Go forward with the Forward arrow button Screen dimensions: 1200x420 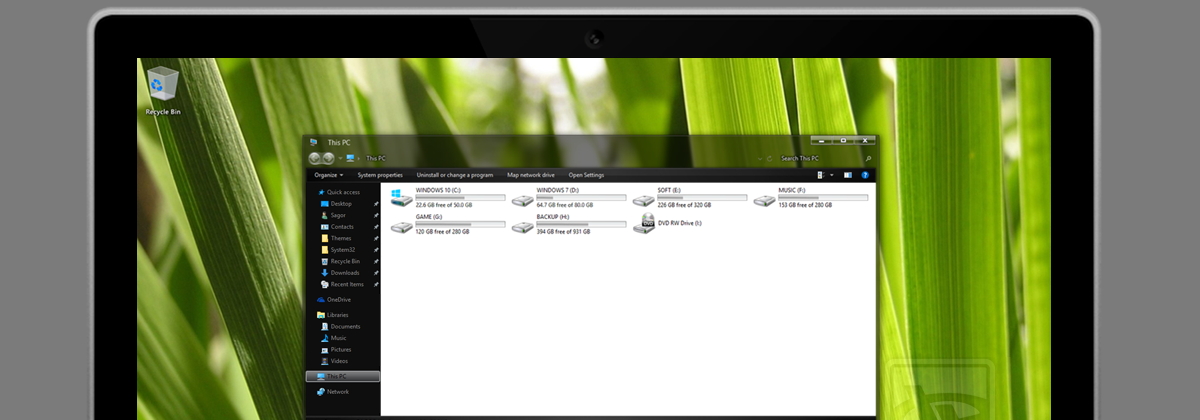(328, 158)
